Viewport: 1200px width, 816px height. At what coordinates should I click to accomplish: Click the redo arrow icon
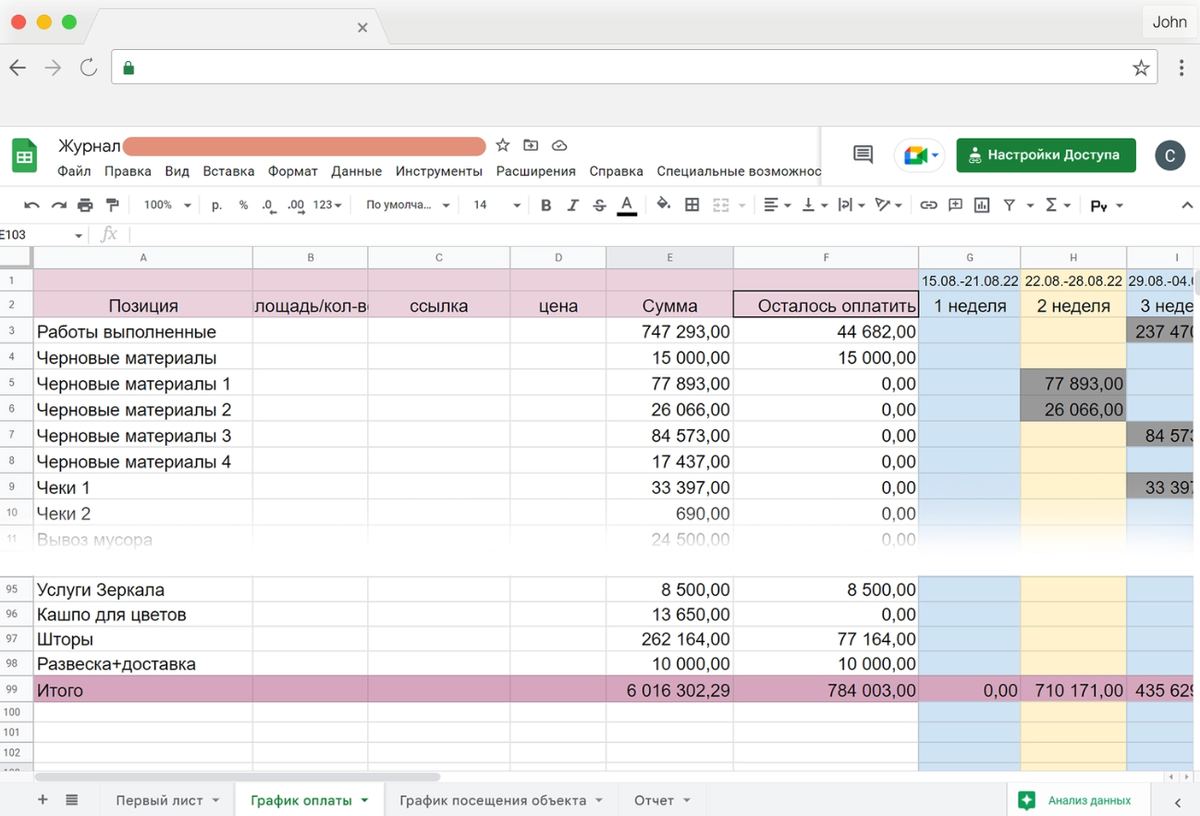(59, 205)
